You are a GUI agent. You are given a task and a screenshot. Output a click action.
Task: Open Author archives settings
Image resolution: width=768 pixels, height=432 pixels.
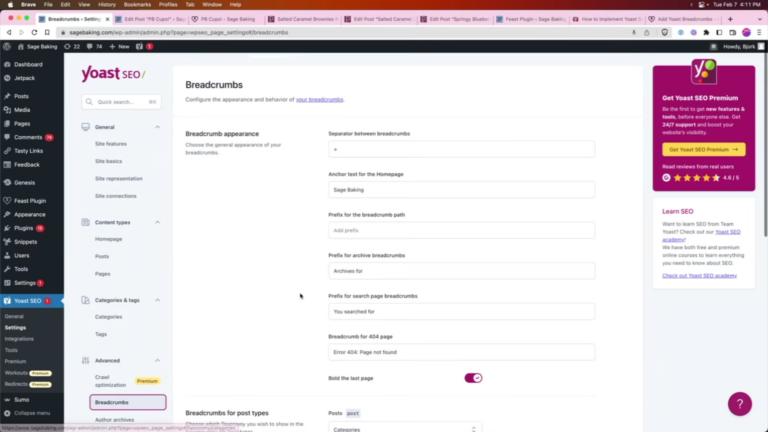(x=114, y=420)
